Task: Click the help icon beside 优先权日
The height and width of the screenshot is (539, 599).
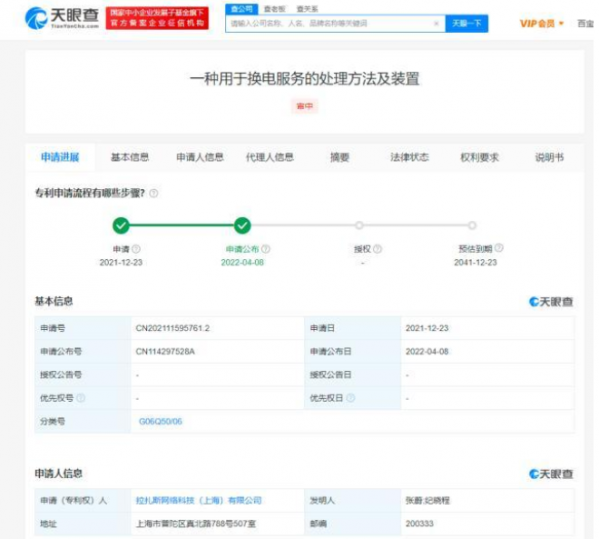Action: point(350,398)
